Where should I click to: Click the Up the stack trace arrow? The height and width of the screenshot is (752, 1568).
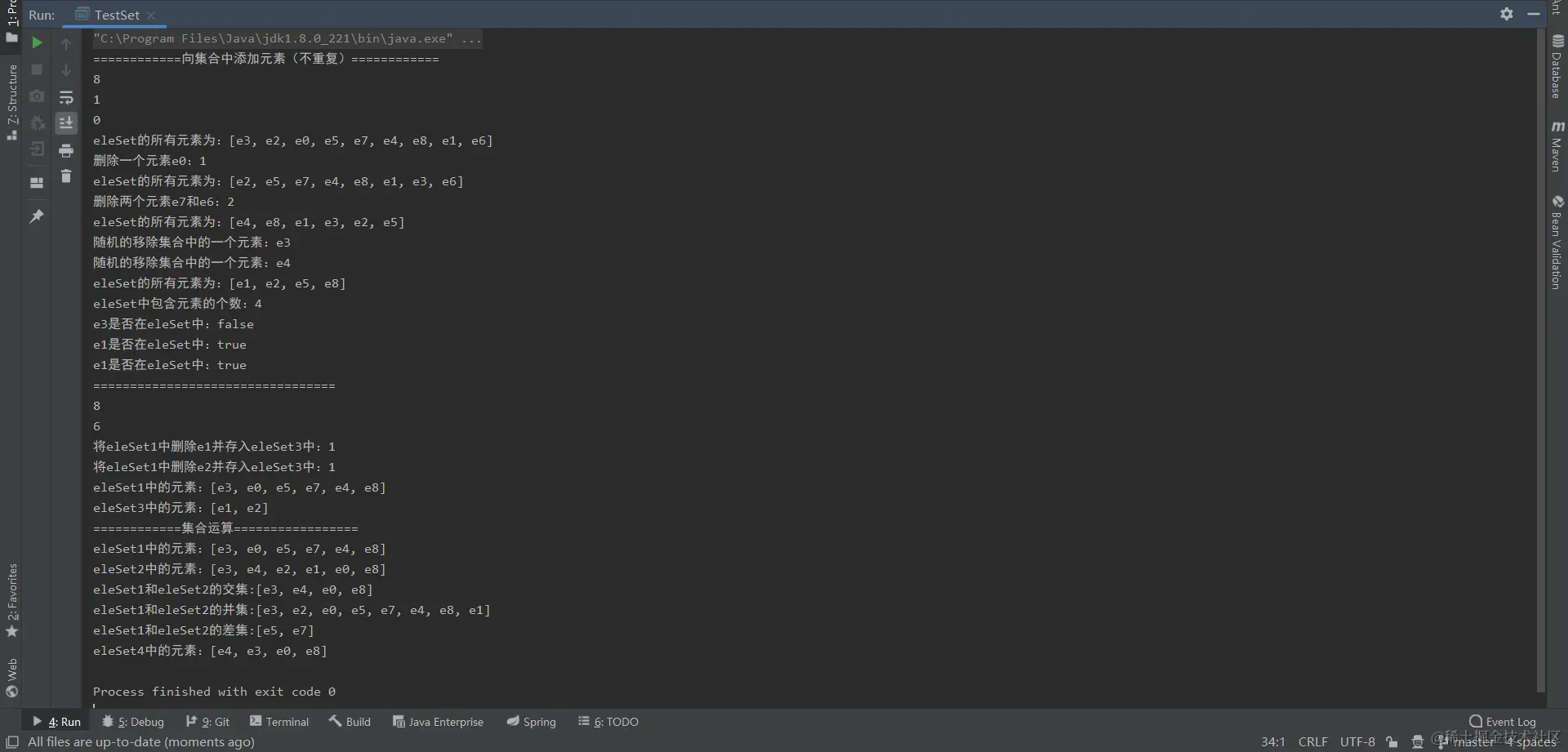(x=66, y=42)
